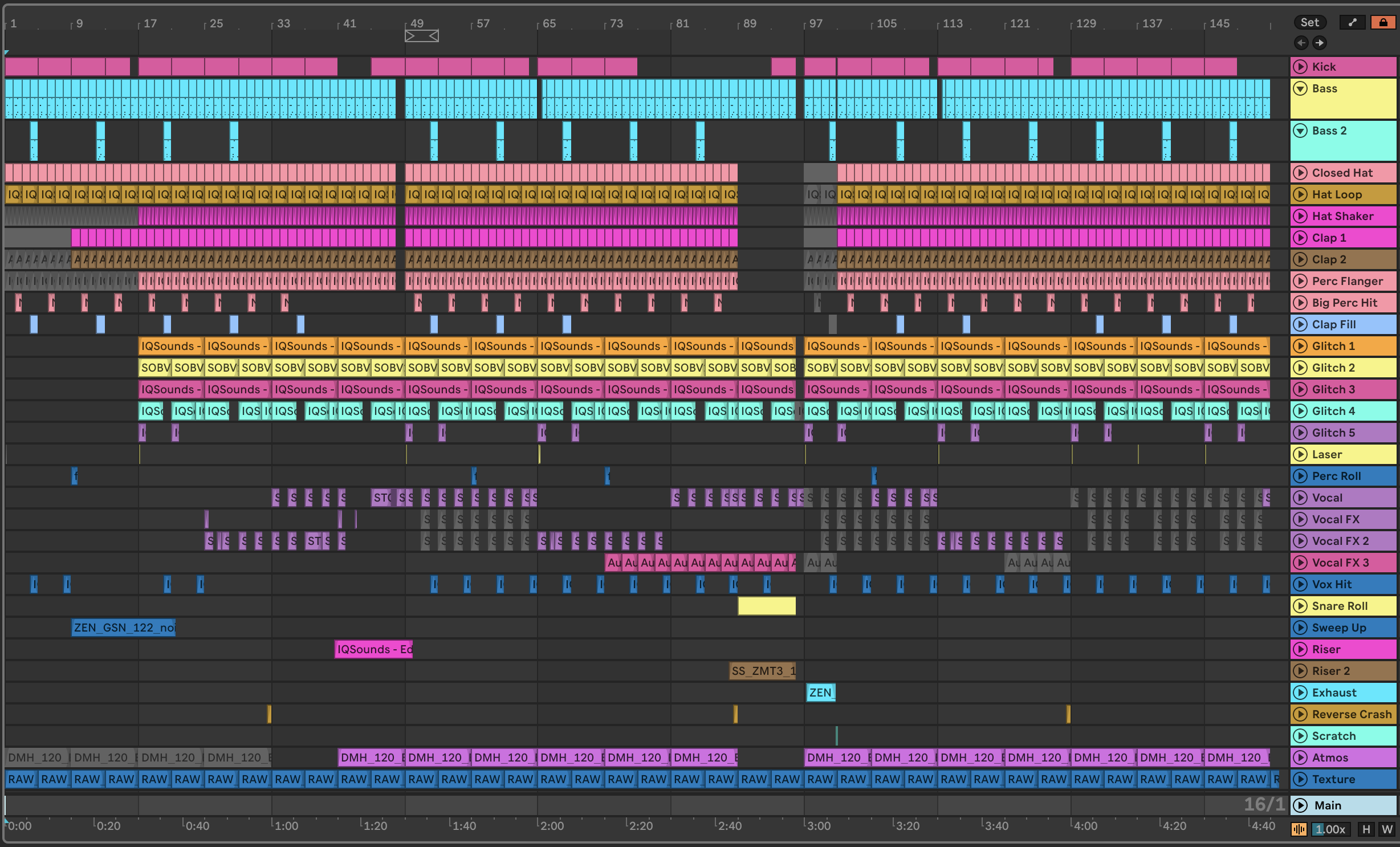Unfold the Clap 2 track
1400x847 pixels.
click(x=1300, y=259)
